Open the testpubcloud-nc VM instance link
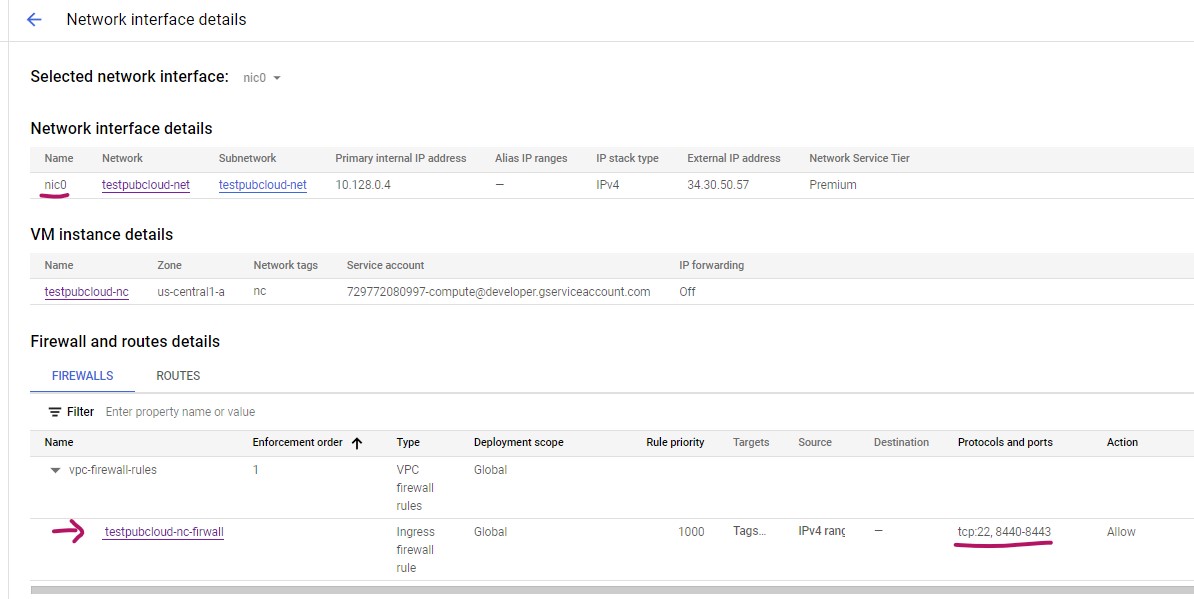 [86, 292]
